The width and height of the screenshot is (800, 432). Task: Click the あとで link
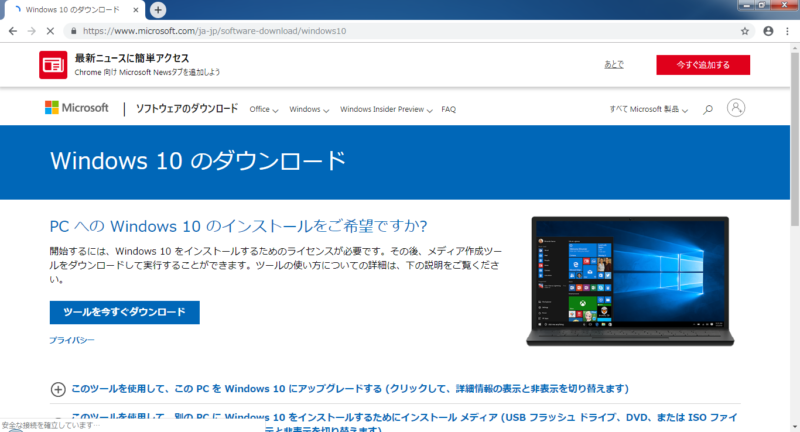[614, 64]
